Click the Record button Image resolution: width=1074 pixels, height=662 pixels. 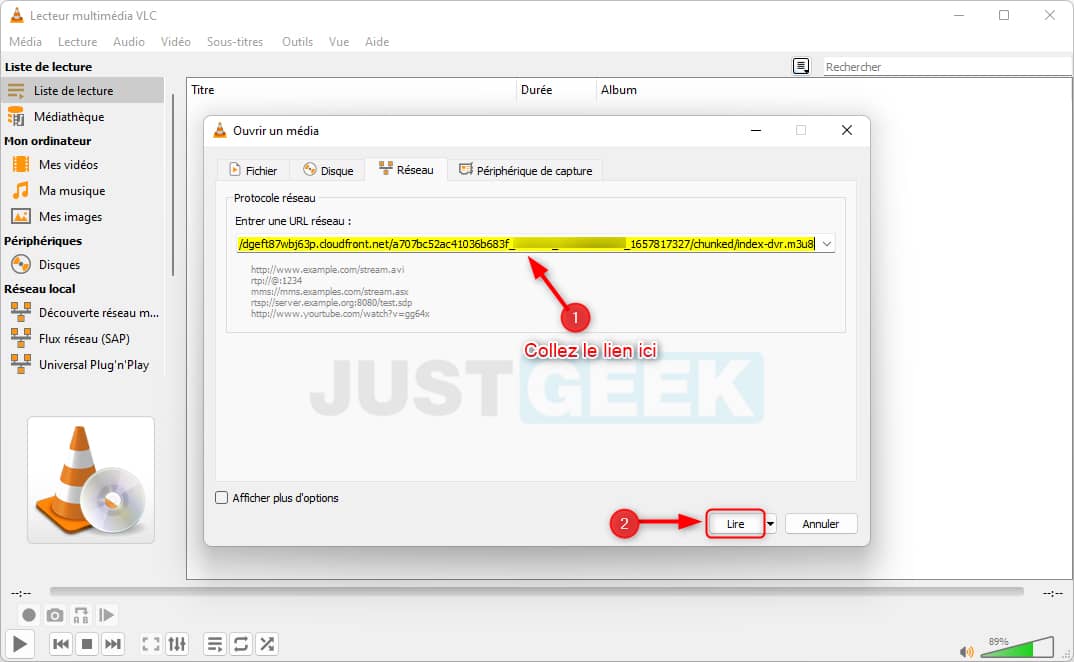click(x=28, y=615)
